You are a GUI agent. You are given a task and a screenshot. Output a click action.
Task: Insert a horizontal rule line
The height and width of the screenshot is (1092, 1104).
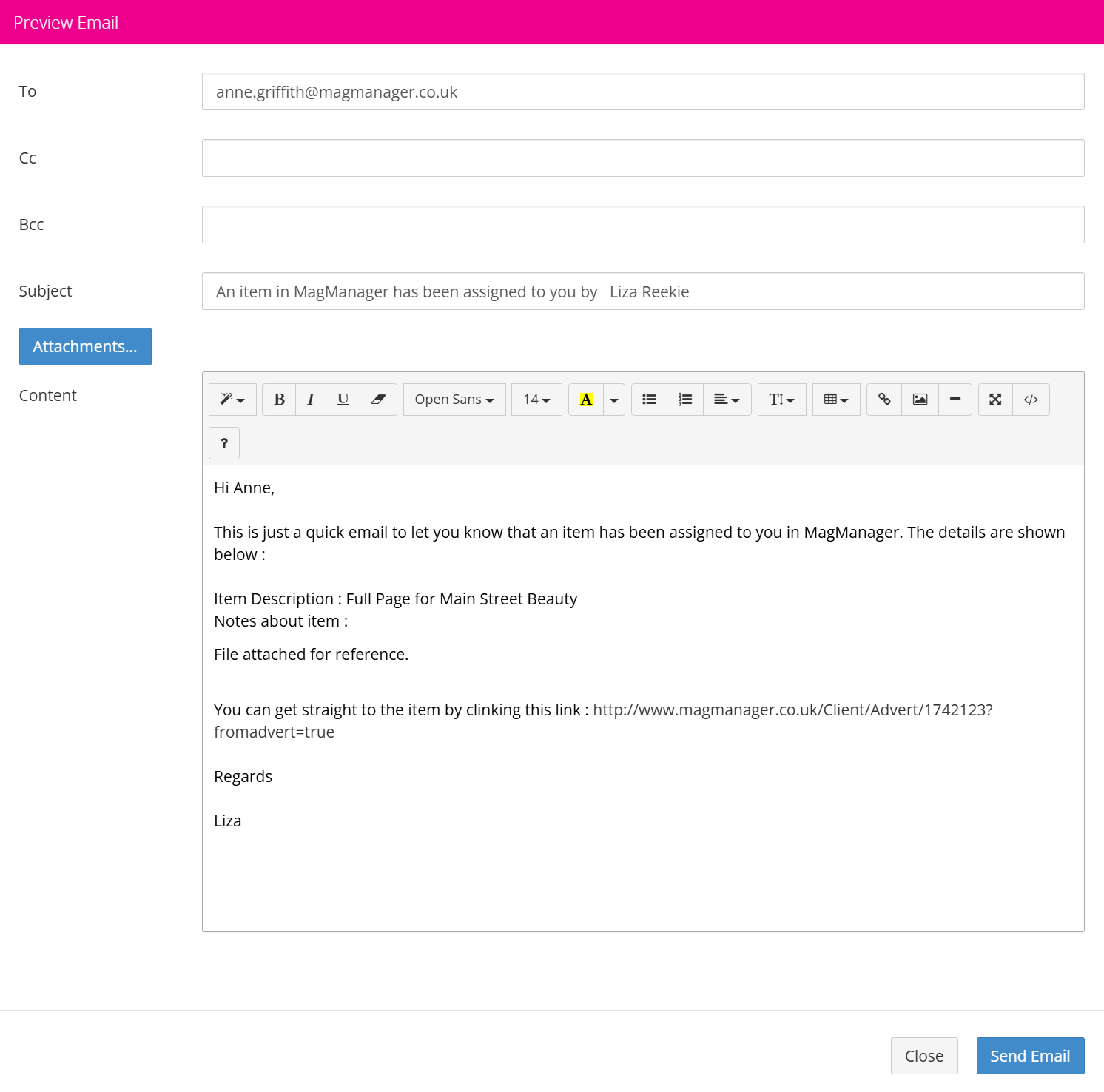point(955,400)
